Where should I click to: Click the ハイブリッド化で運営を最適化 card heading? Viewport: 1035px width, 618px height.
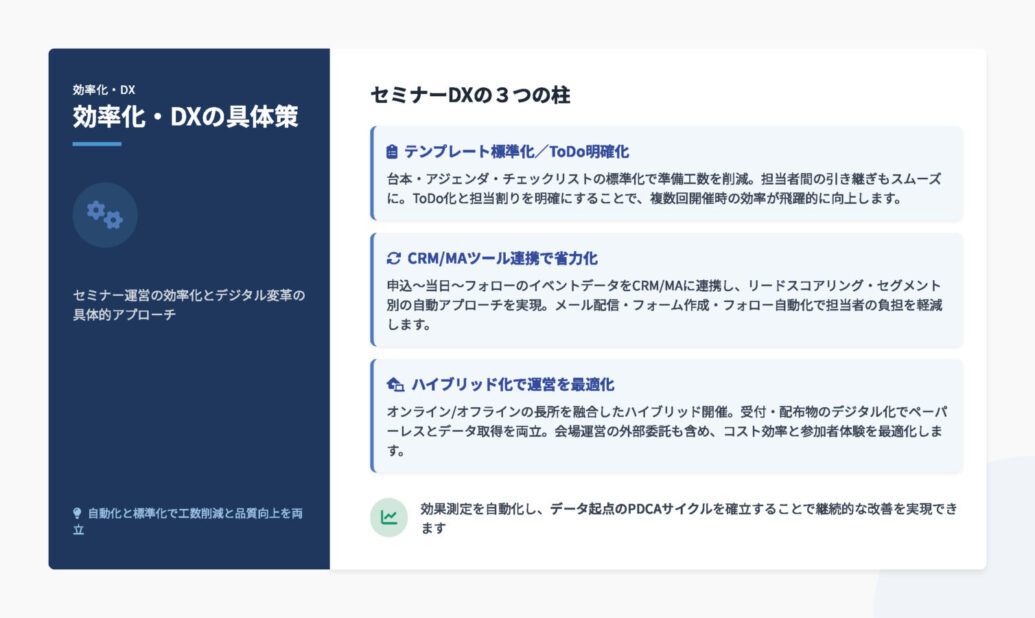pyautogui.click(x=512, y=385)
